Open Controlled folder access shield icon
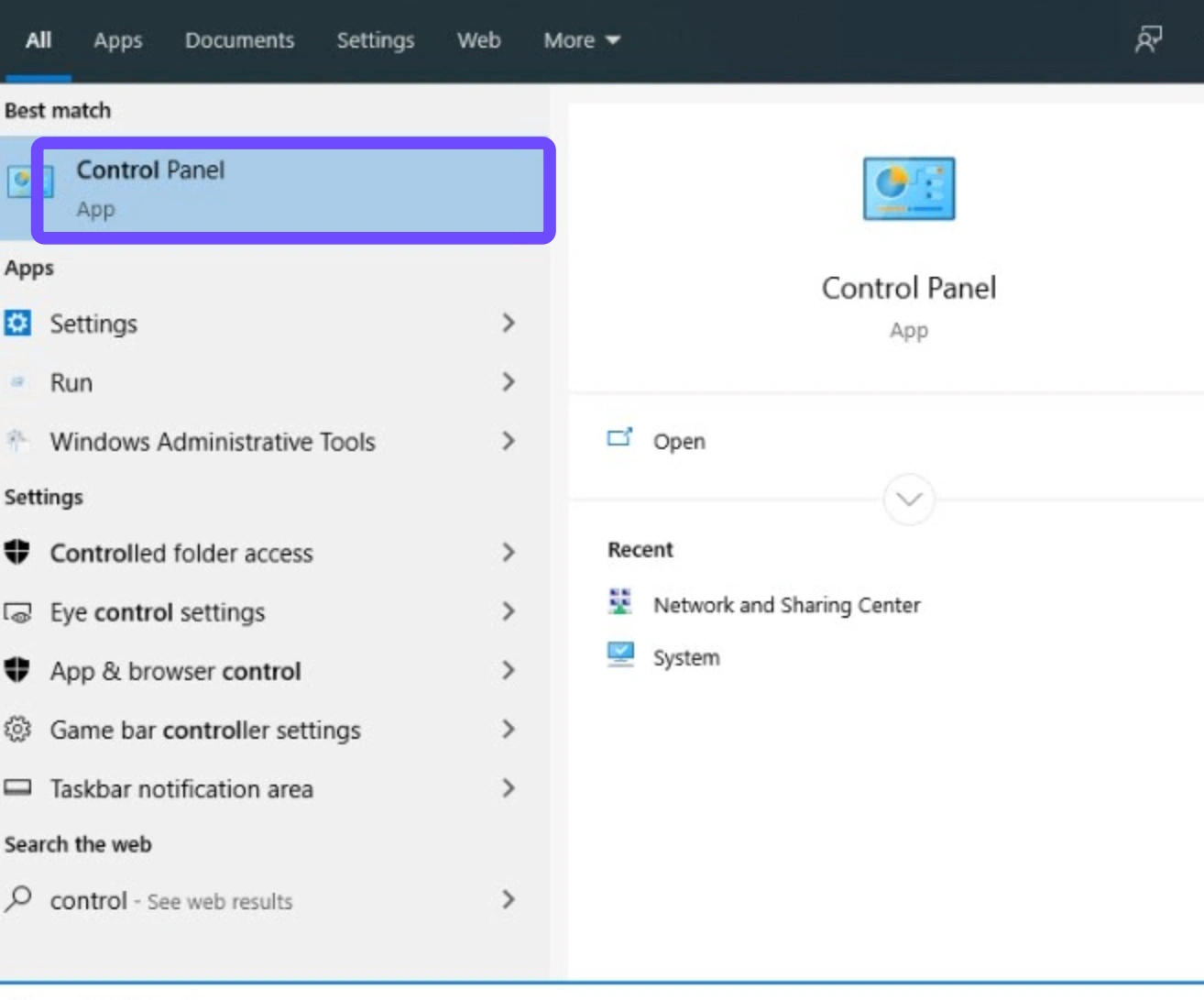 (x=17, y=553)
